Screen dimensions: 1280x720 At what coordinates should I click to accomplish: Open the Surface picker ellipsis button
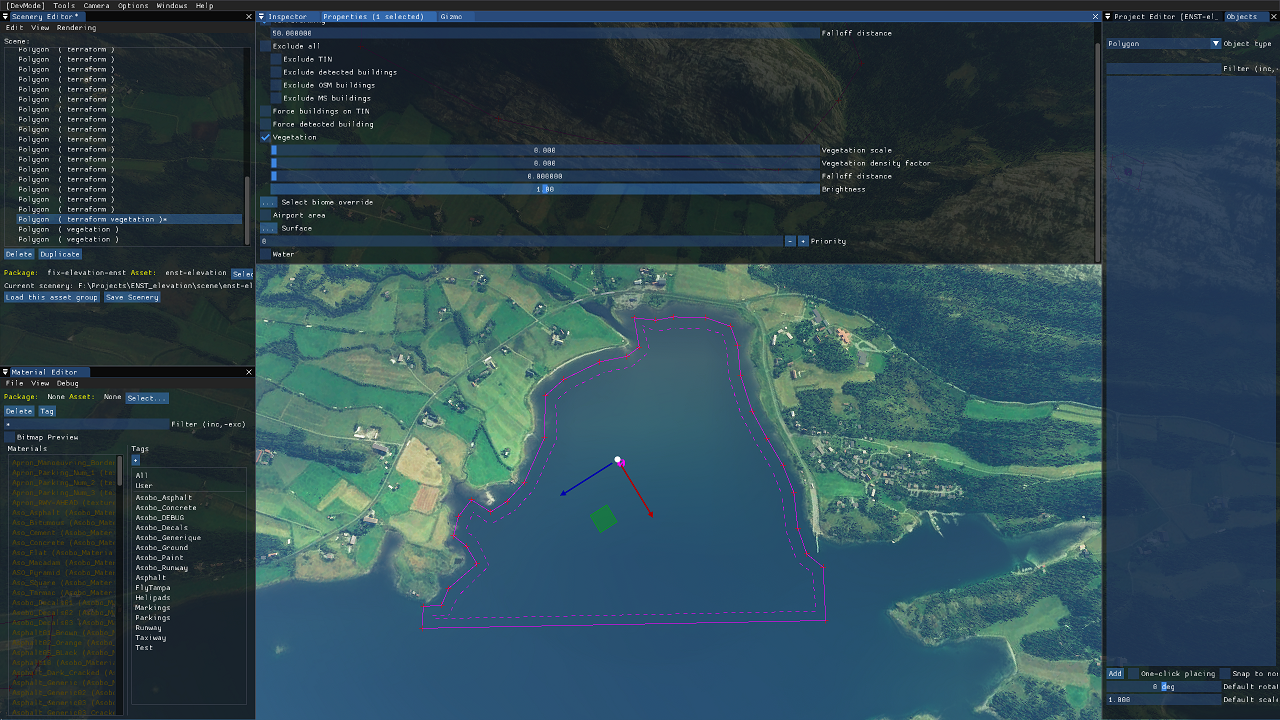(268, 228)
